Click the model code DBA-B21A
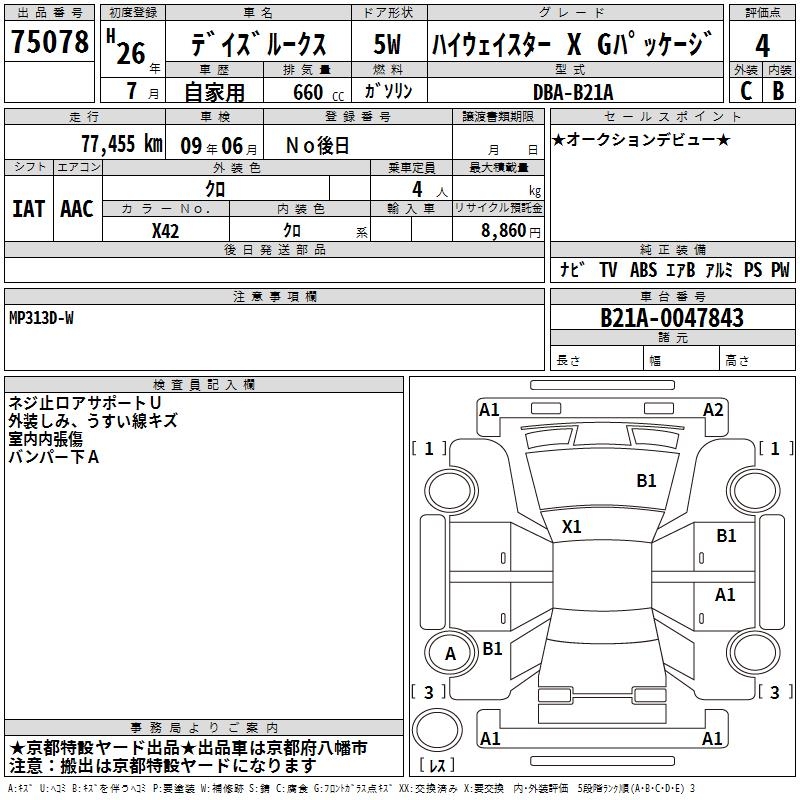This screenshot has height=800, width=800. click(576, 92)
